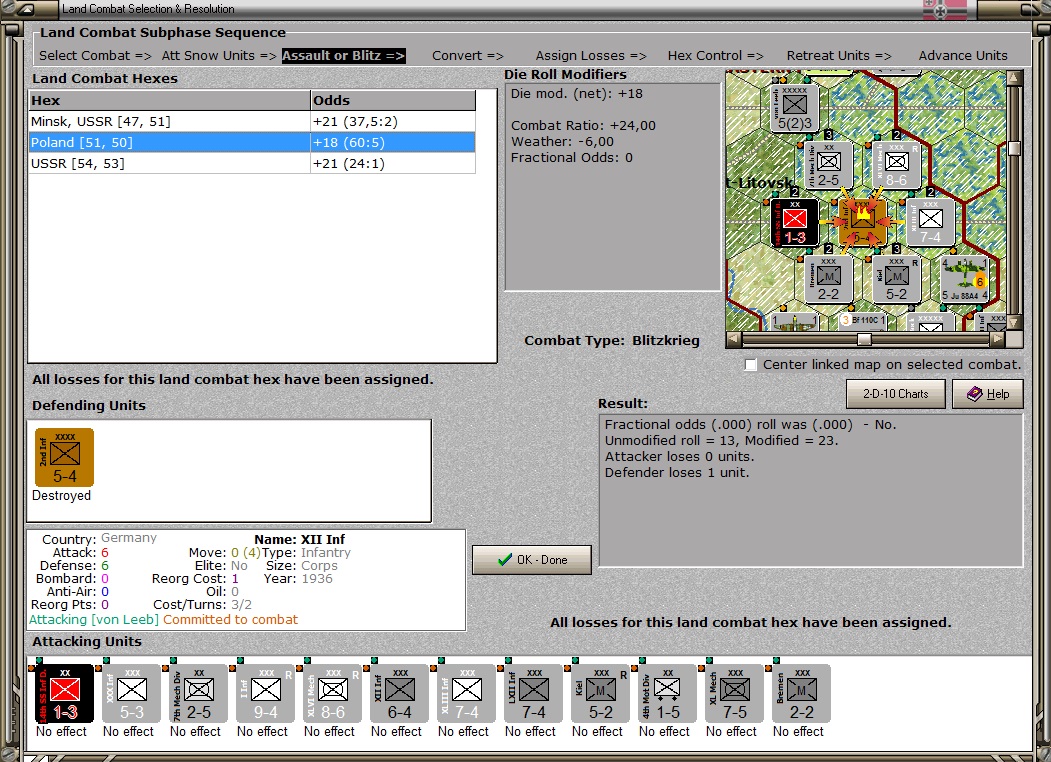Viewport: 1051px width, 762px height.
Task: Open the Help button
Action: tap(987, 394)
